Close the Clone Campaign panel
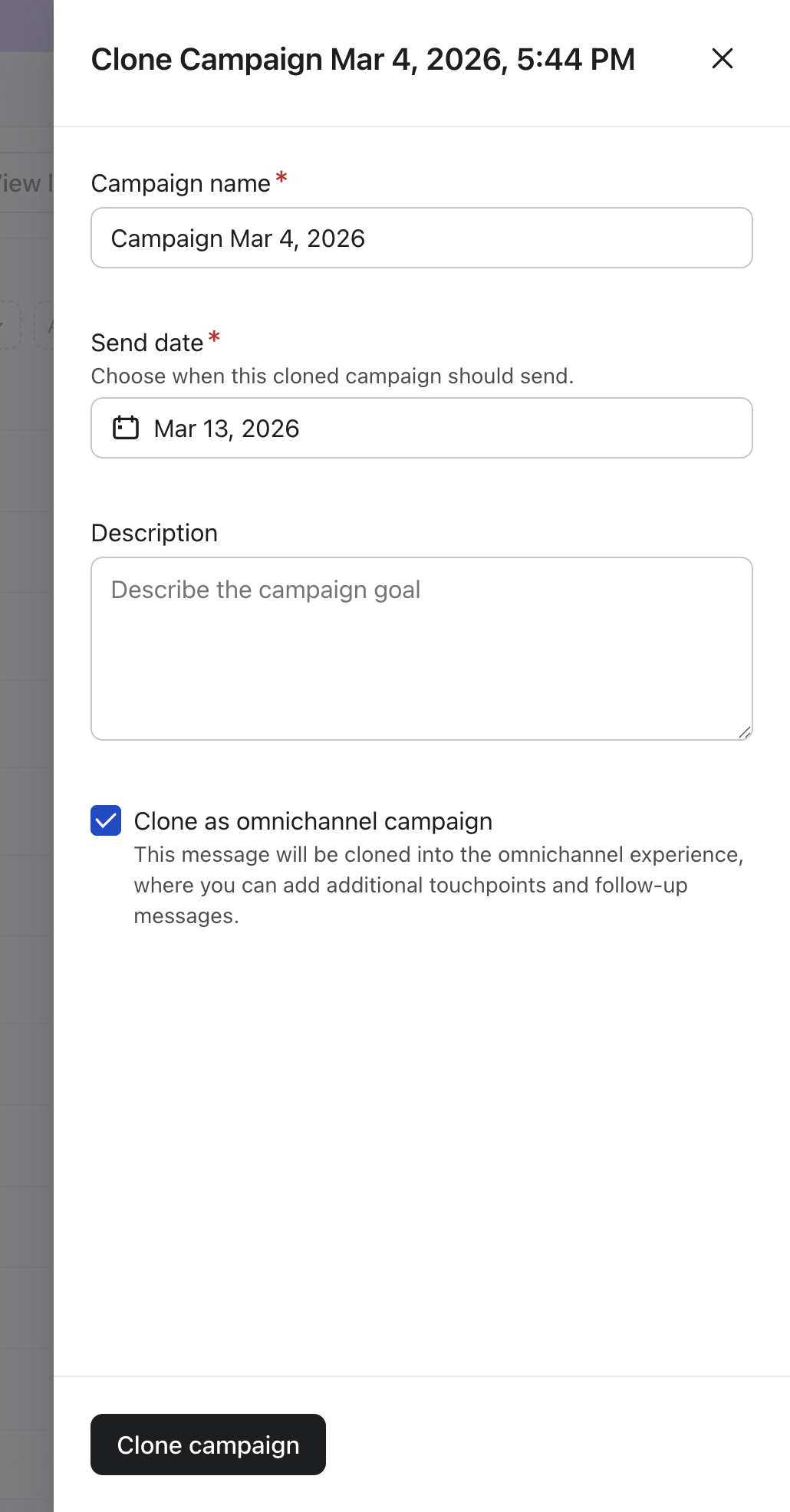790x1512 pixels. [x=723, y=59]
